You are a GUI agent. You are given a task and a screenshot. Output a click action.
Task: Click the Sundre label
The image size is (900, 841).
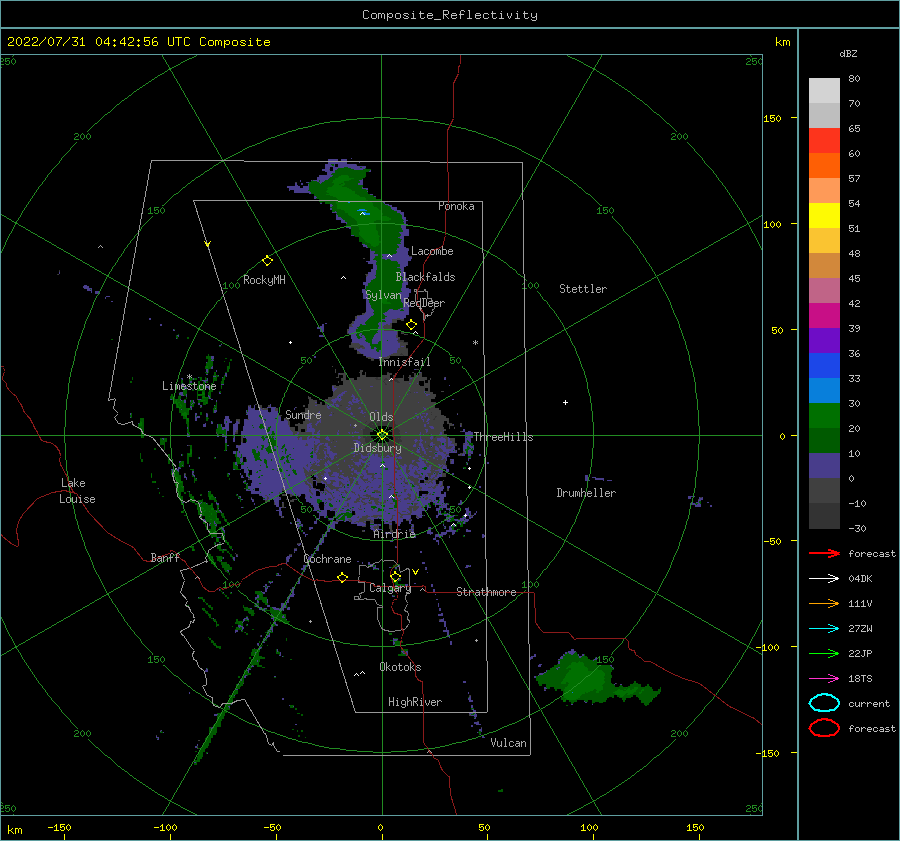tap(303, 414)
